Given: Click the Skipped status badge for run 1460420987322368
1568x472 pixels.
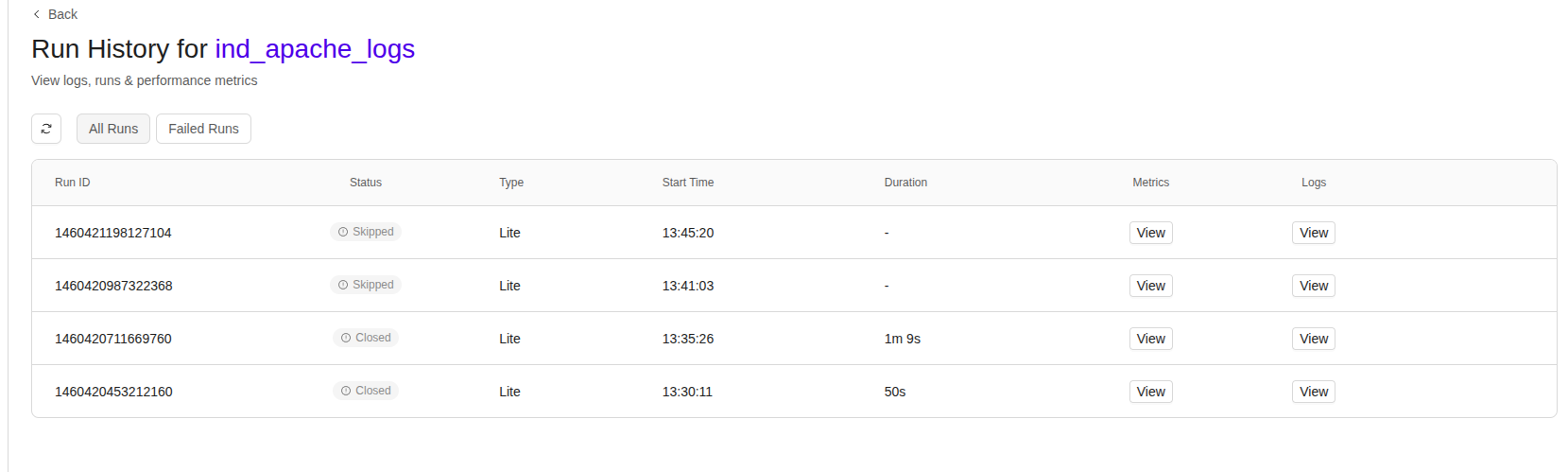Looking at the screenshot, I should pyautogui.click(x=366, y=285).
